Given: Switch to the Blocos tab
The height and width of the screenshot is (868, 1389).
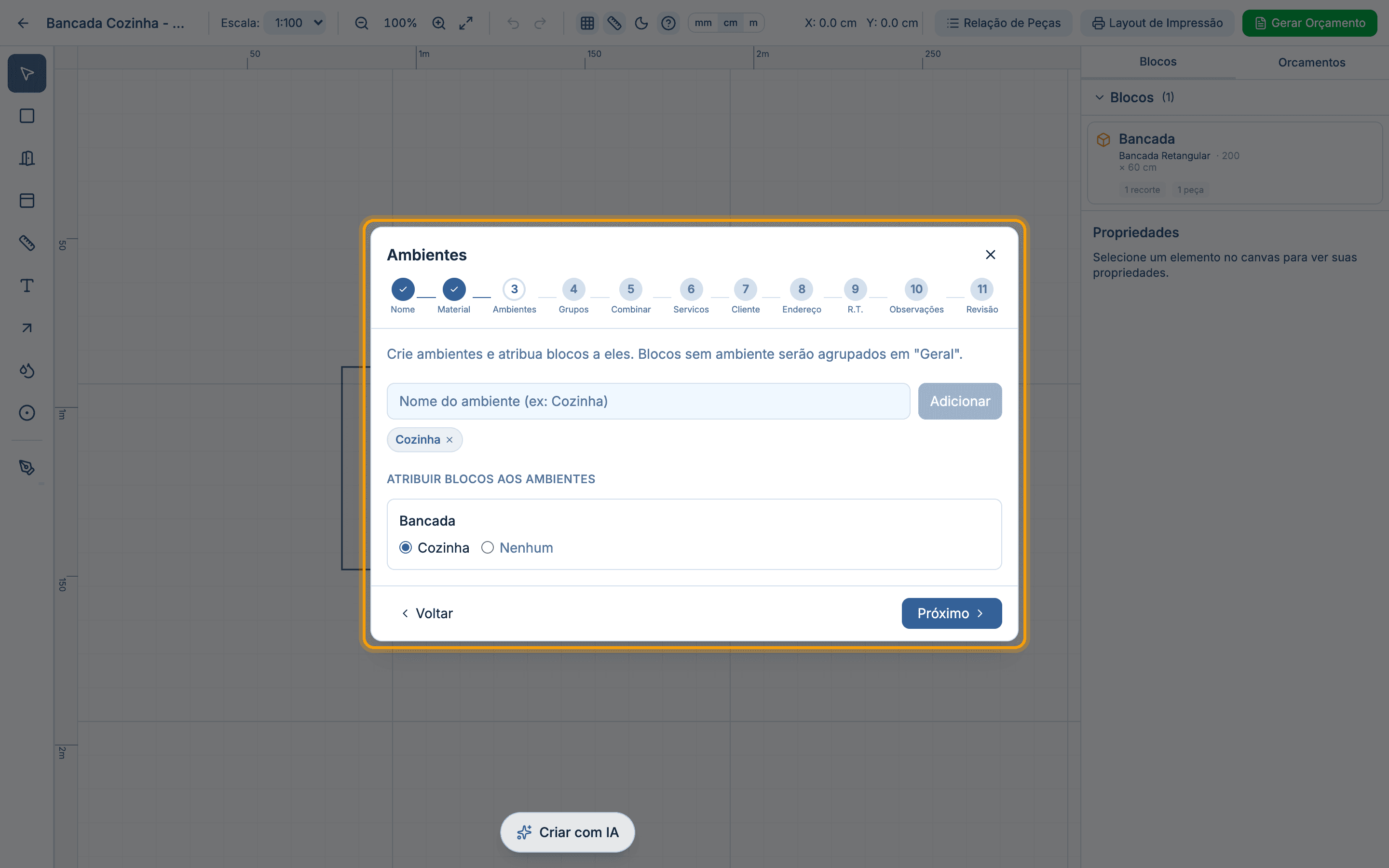Looking at the screenshot, I should point(1157,62).
